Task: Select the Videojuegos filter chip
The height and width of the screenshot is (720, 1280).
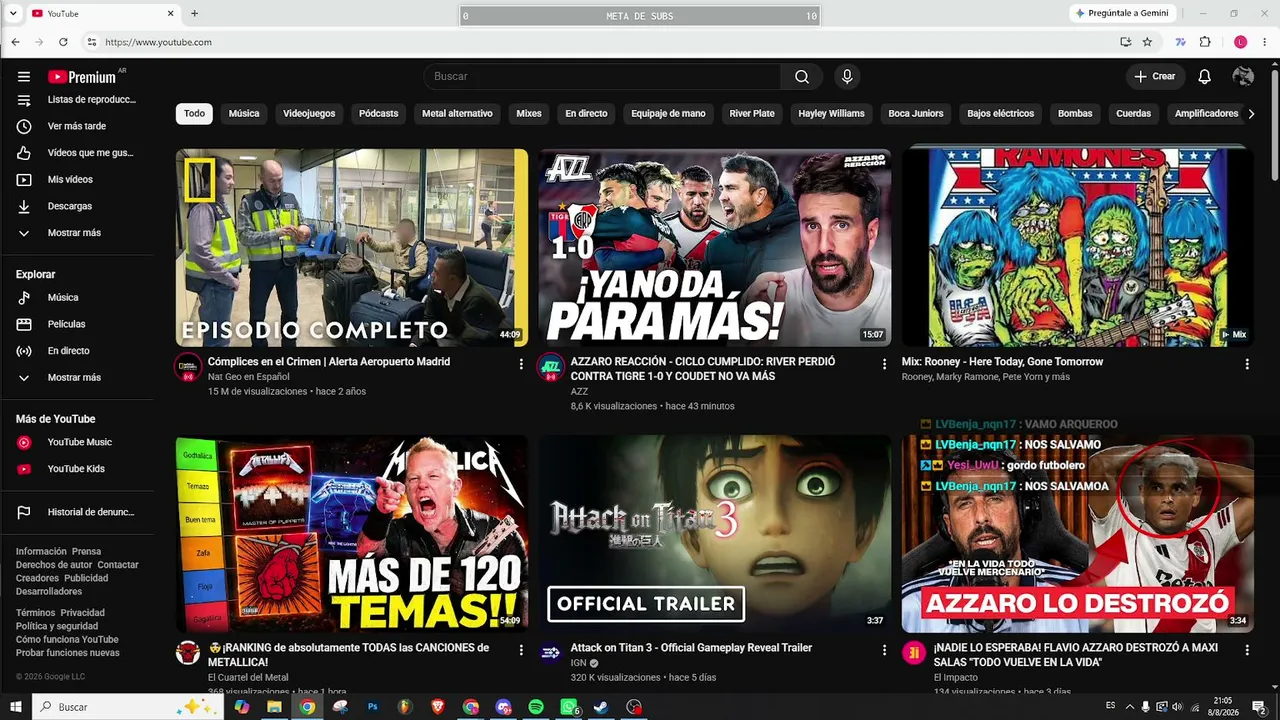Action: [309, 114]
